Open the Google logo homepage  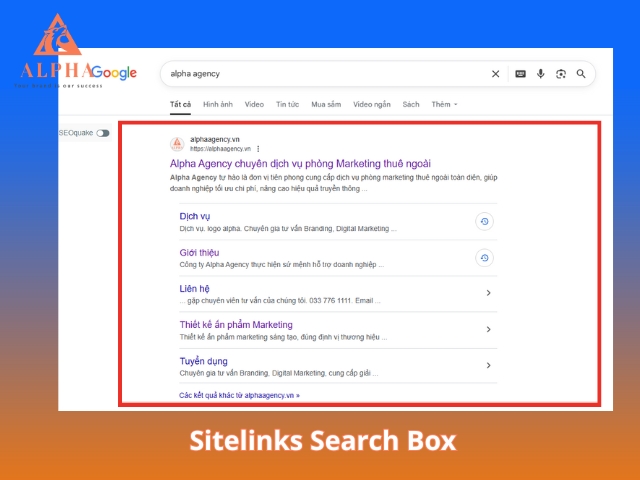pos(114,73)
